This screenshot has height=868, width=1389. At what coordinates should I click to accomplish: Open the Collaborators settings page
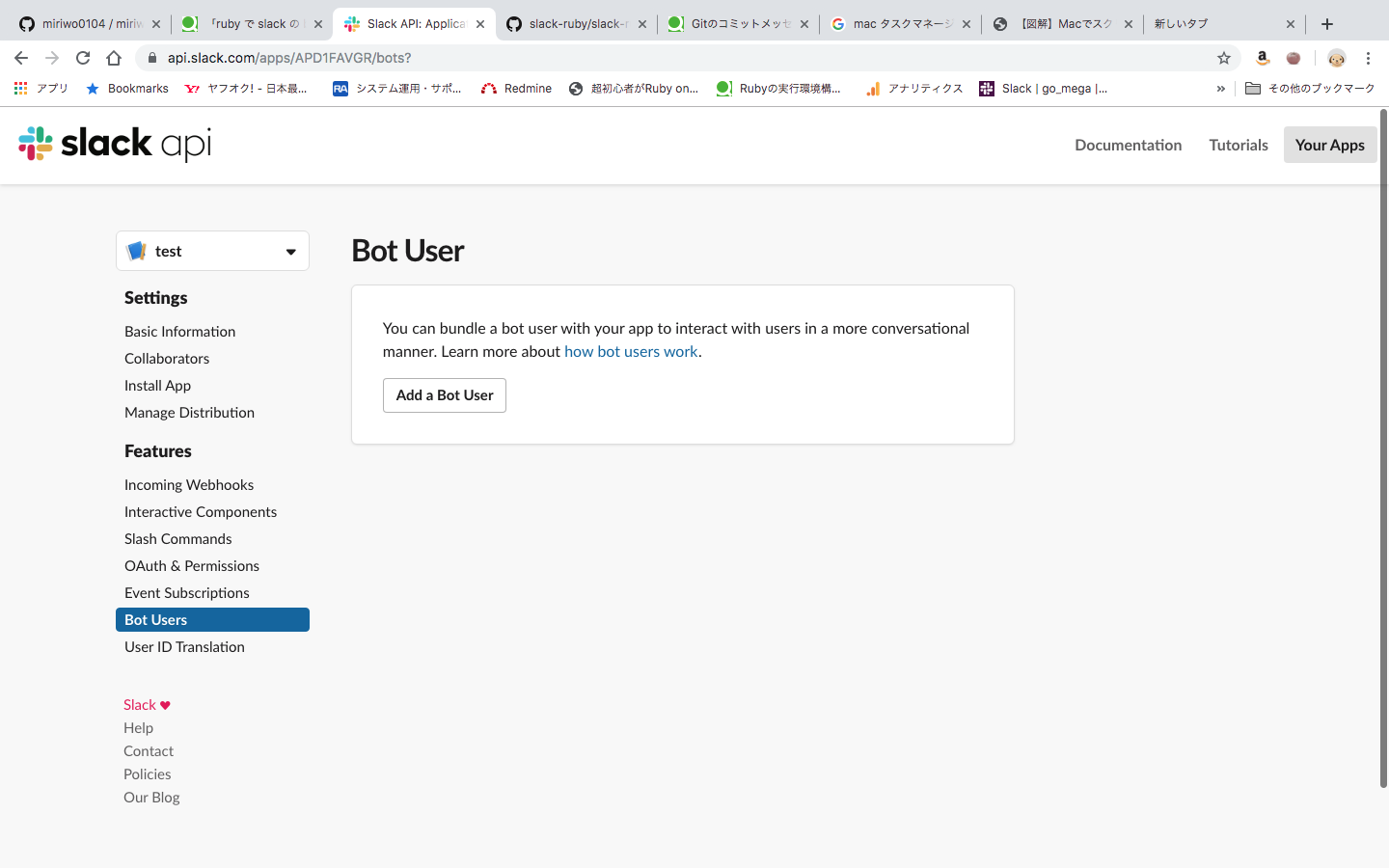click(167, 358)
